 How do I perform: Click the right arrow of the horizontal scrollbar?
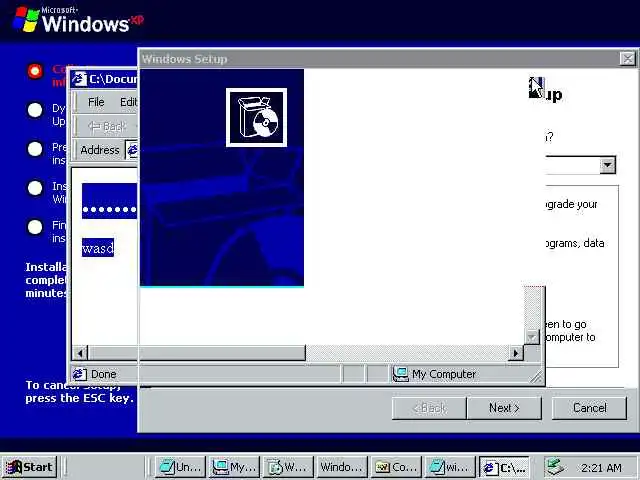(516, 353)
